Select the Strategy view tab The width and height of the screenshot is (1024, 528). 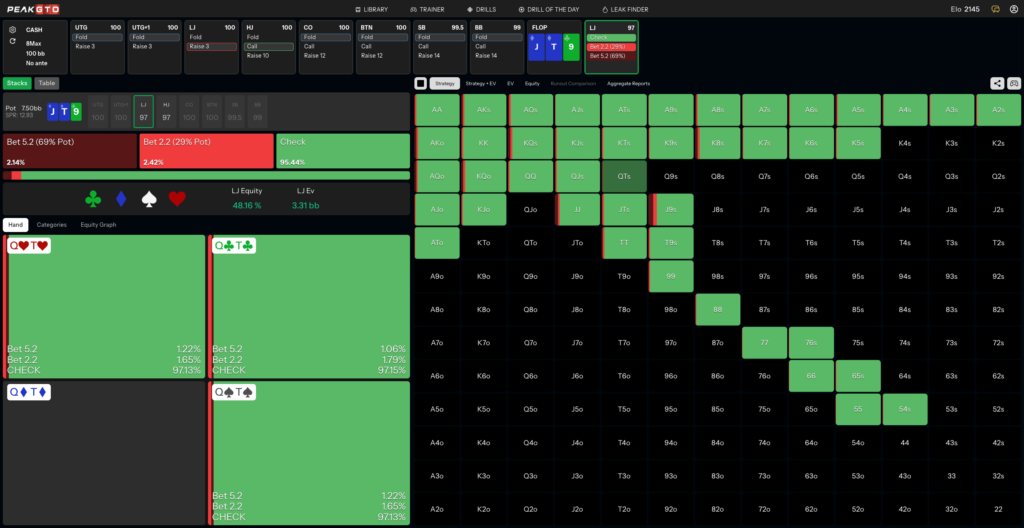[445, 84]
